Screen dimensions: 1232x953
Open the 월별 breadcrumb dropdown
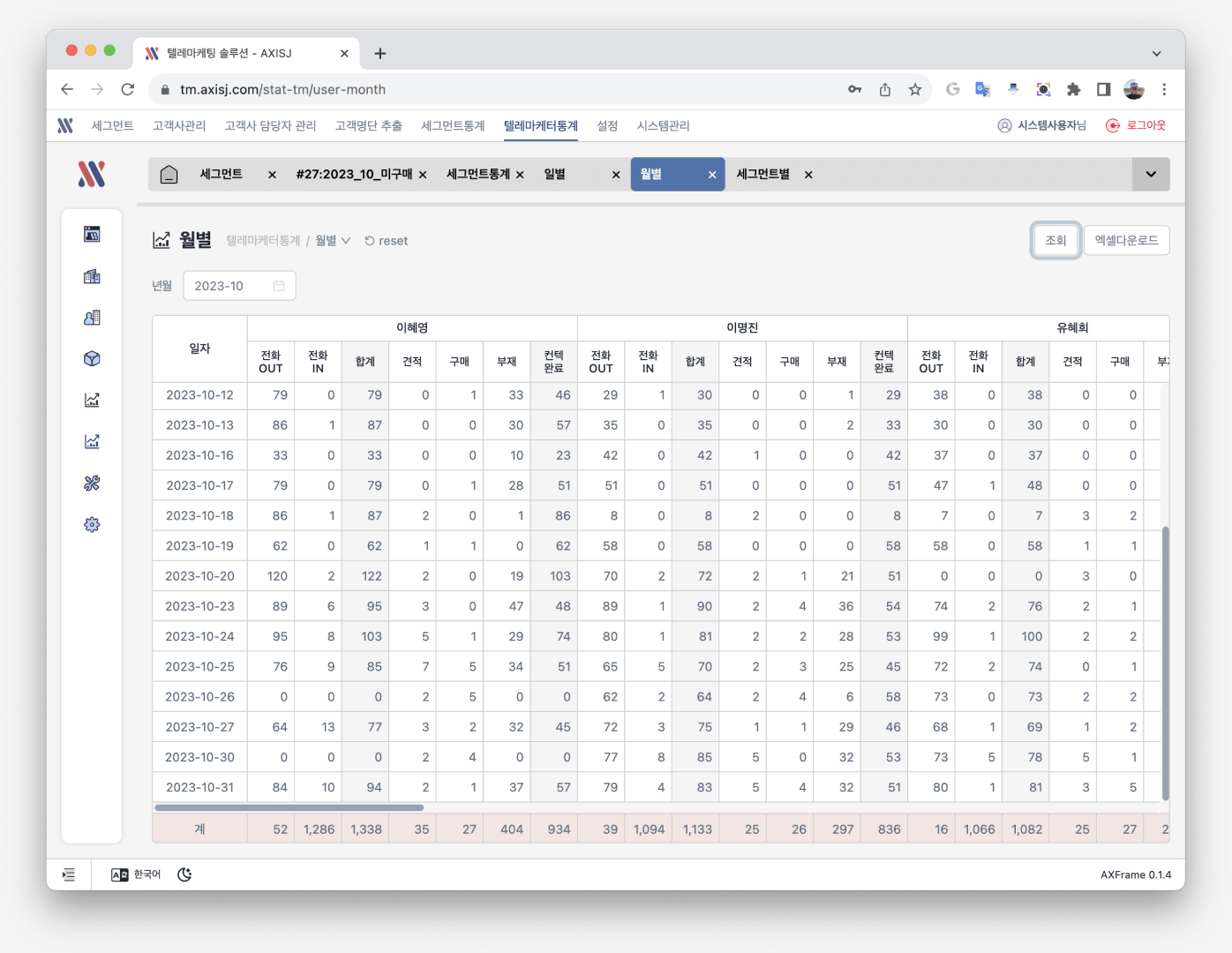pyautogui.click(x=333, y=241)
